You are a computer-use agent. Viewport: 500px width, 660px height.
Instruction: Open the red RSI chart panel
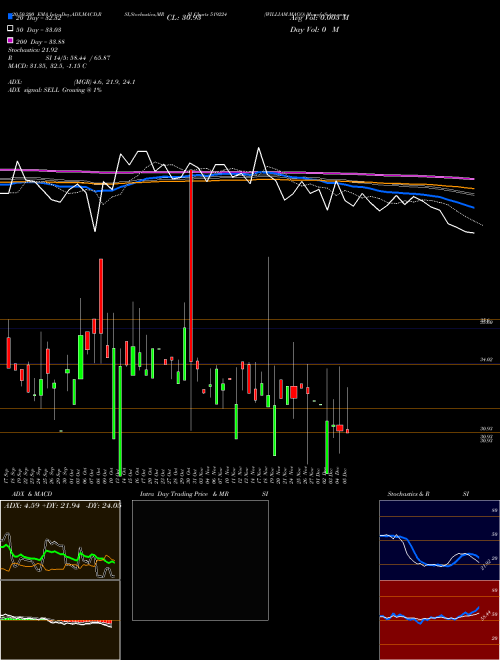[439, 620]
